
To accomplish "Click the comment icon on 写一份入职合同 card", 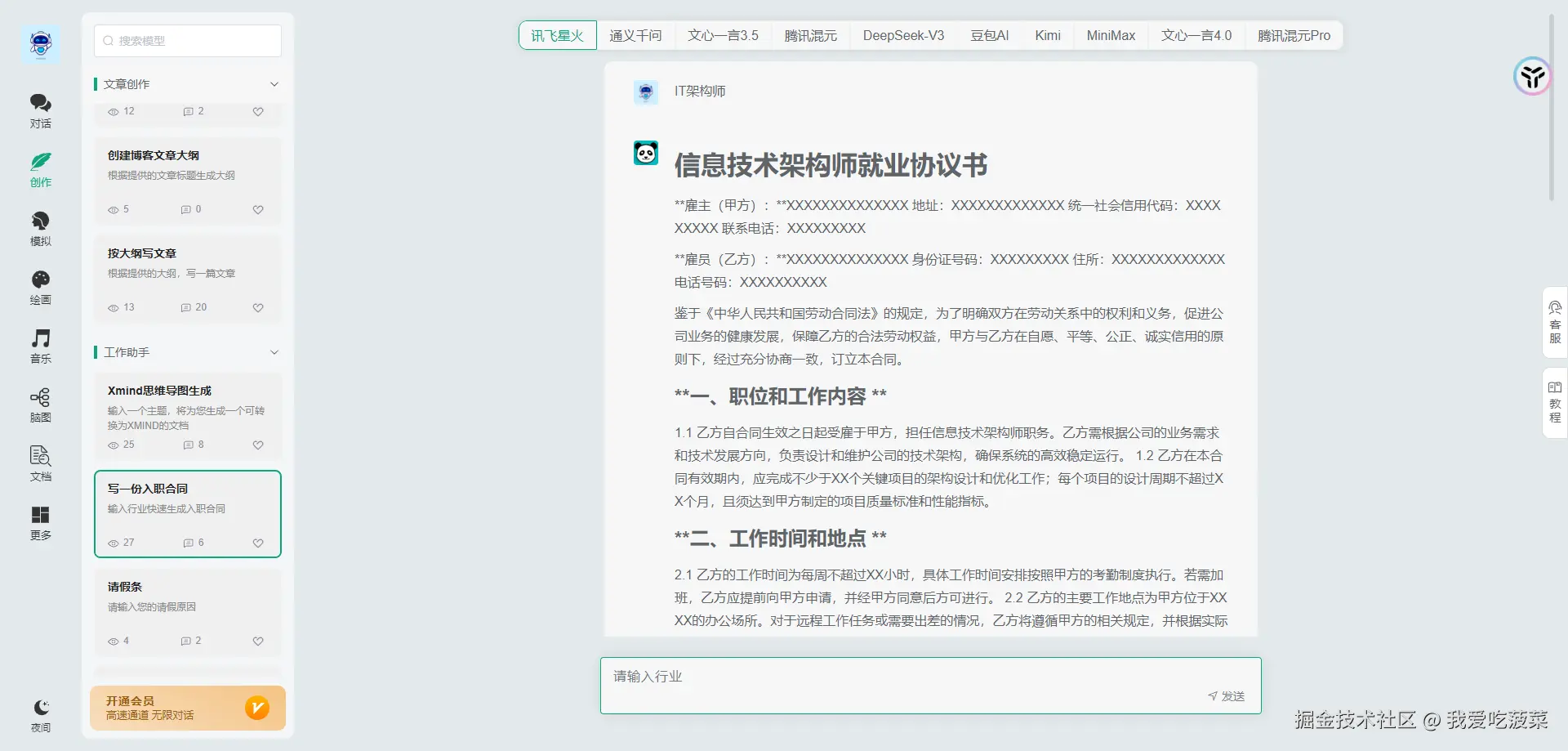I will tap(189, 543).
